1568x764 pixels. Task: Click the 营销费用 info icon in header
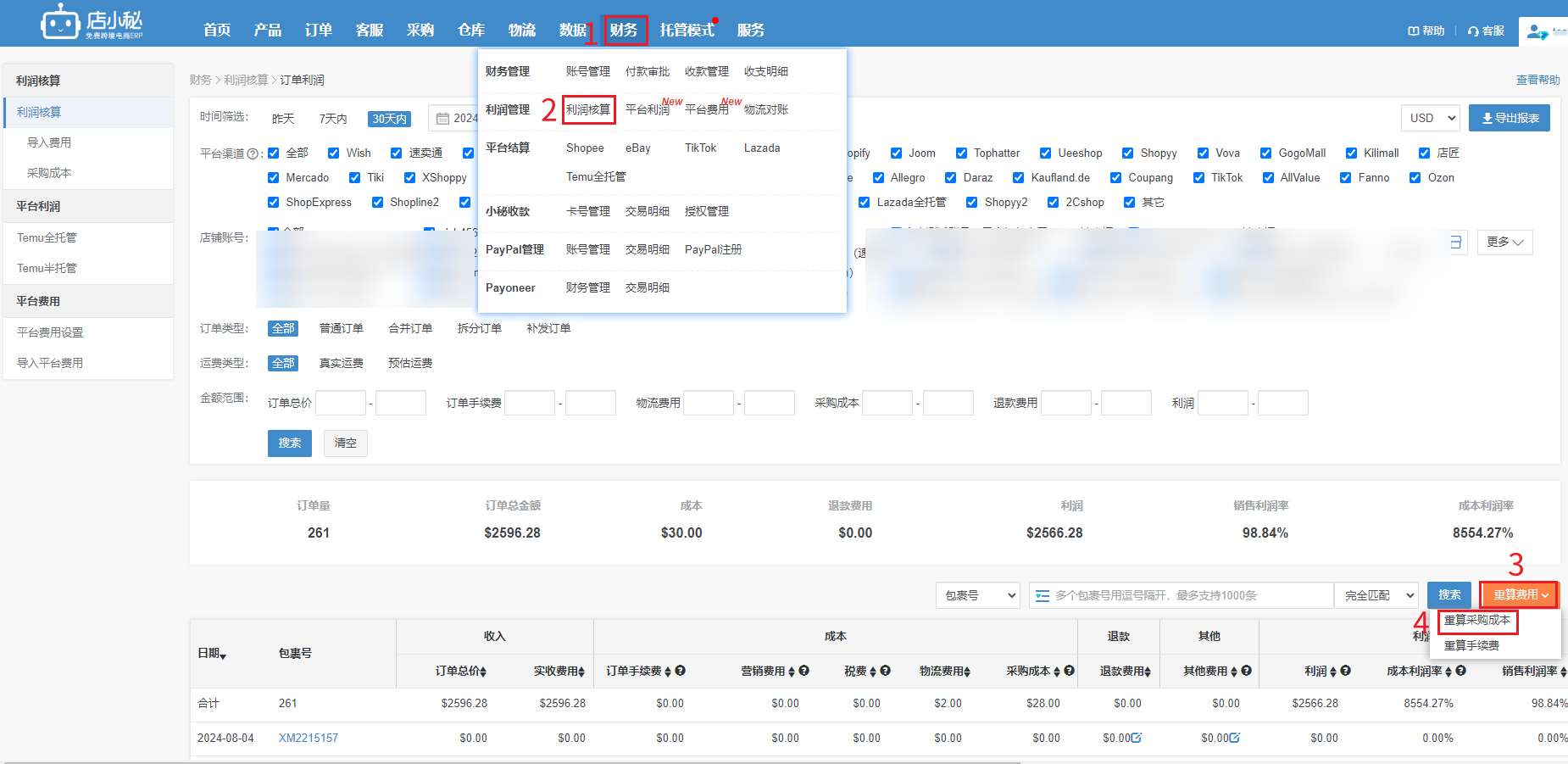click(x=804, y=671)
